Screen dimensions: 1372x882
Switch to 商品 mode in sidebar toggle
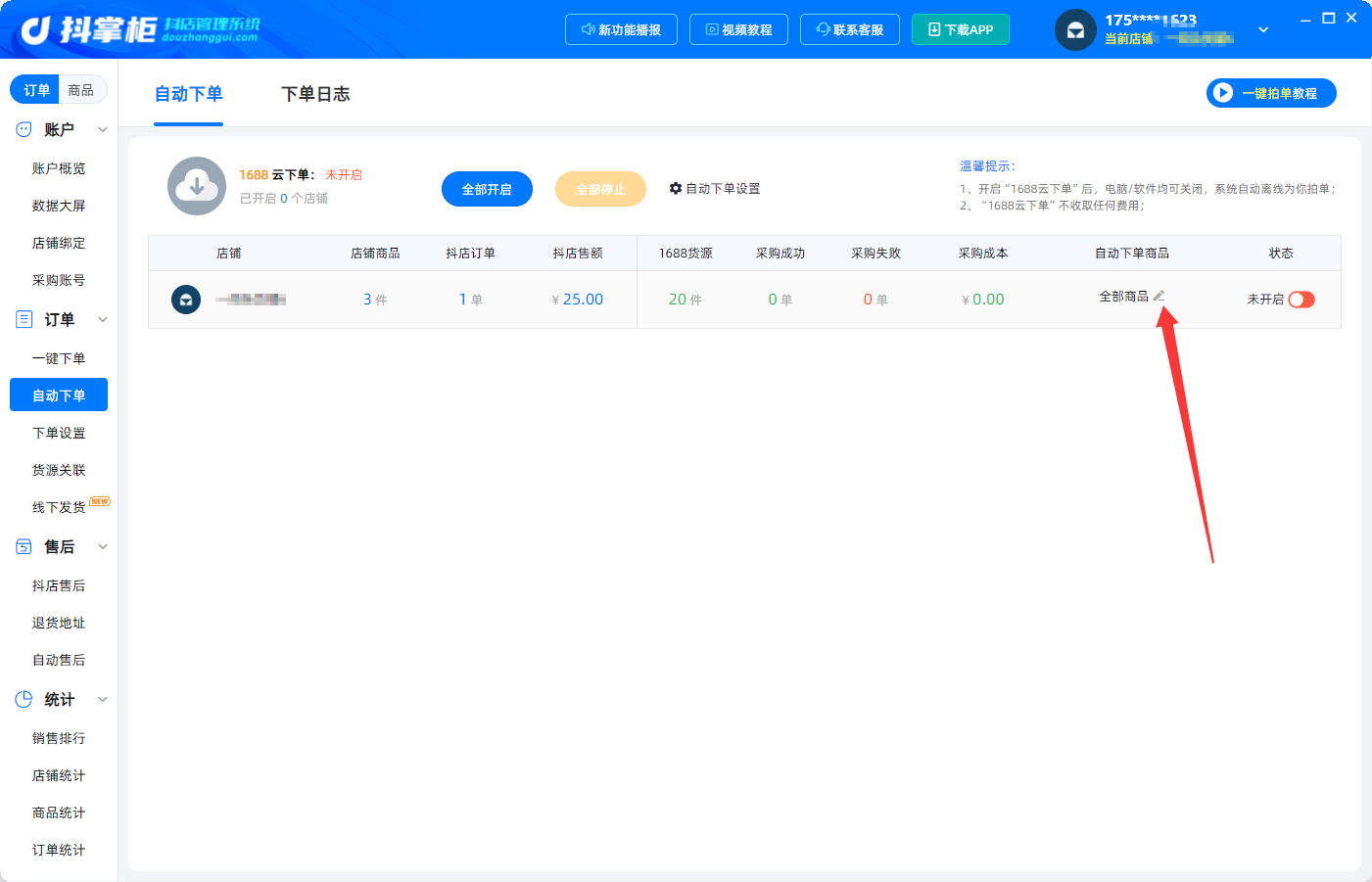[81, 90]
